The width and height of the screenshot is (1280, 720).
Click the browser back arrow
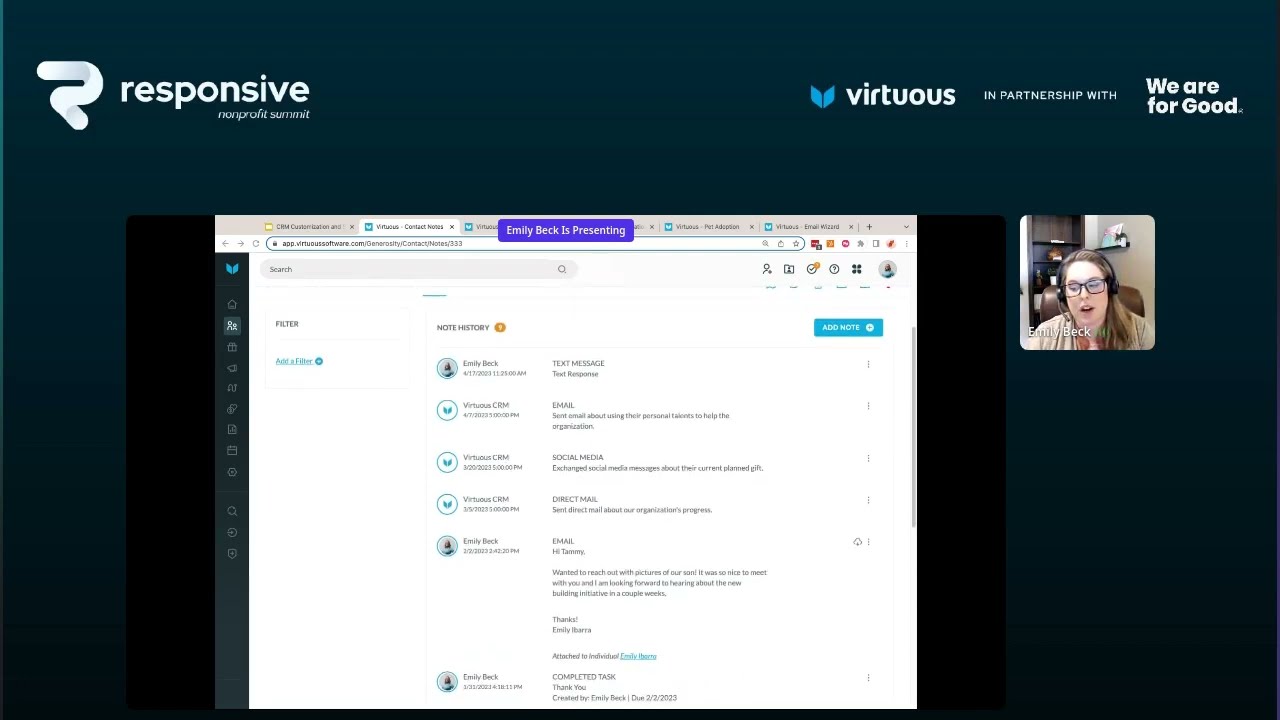click(x=225, y=244)
